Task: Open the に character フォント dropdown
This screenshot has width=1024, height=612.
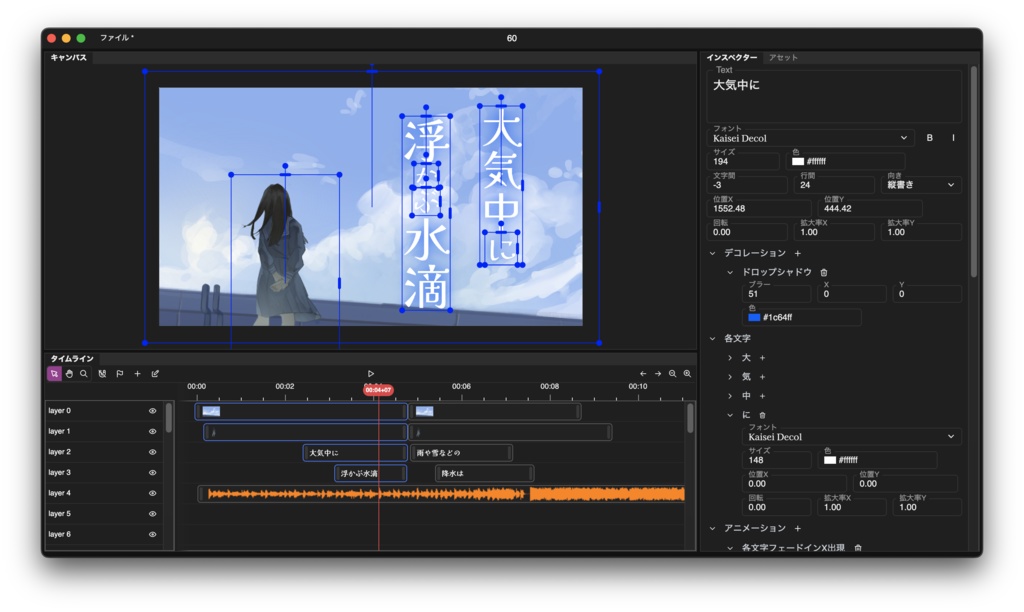Action: tap(852, 436)
